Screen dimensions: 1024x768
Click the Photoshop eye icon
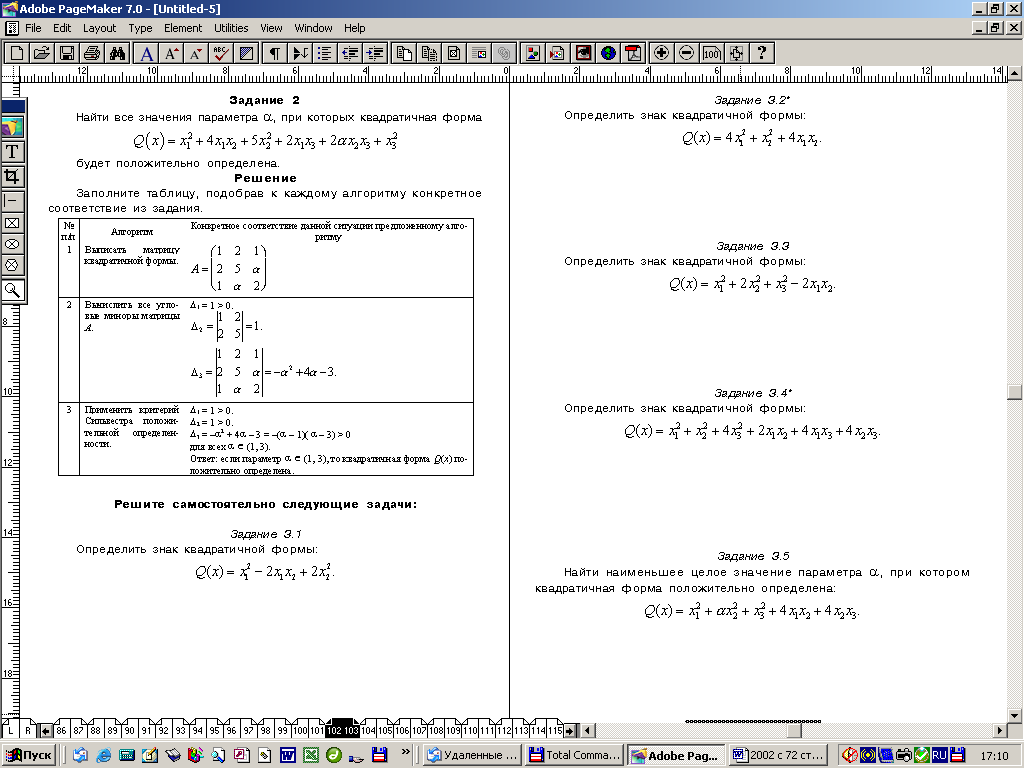pyautogui.click(x=583, y=53)
